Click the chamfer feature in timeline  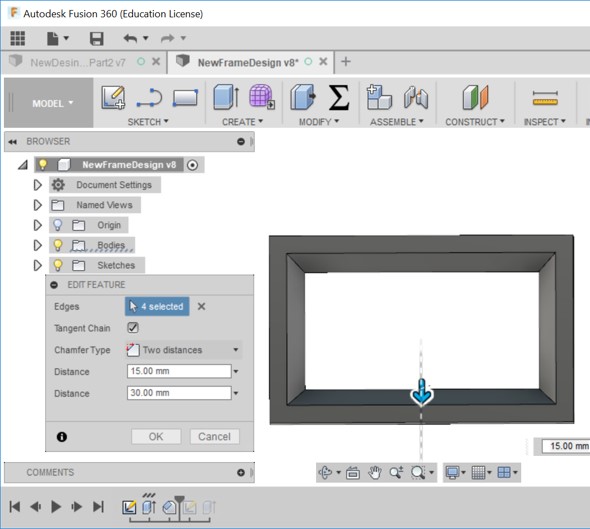point(169,508)
